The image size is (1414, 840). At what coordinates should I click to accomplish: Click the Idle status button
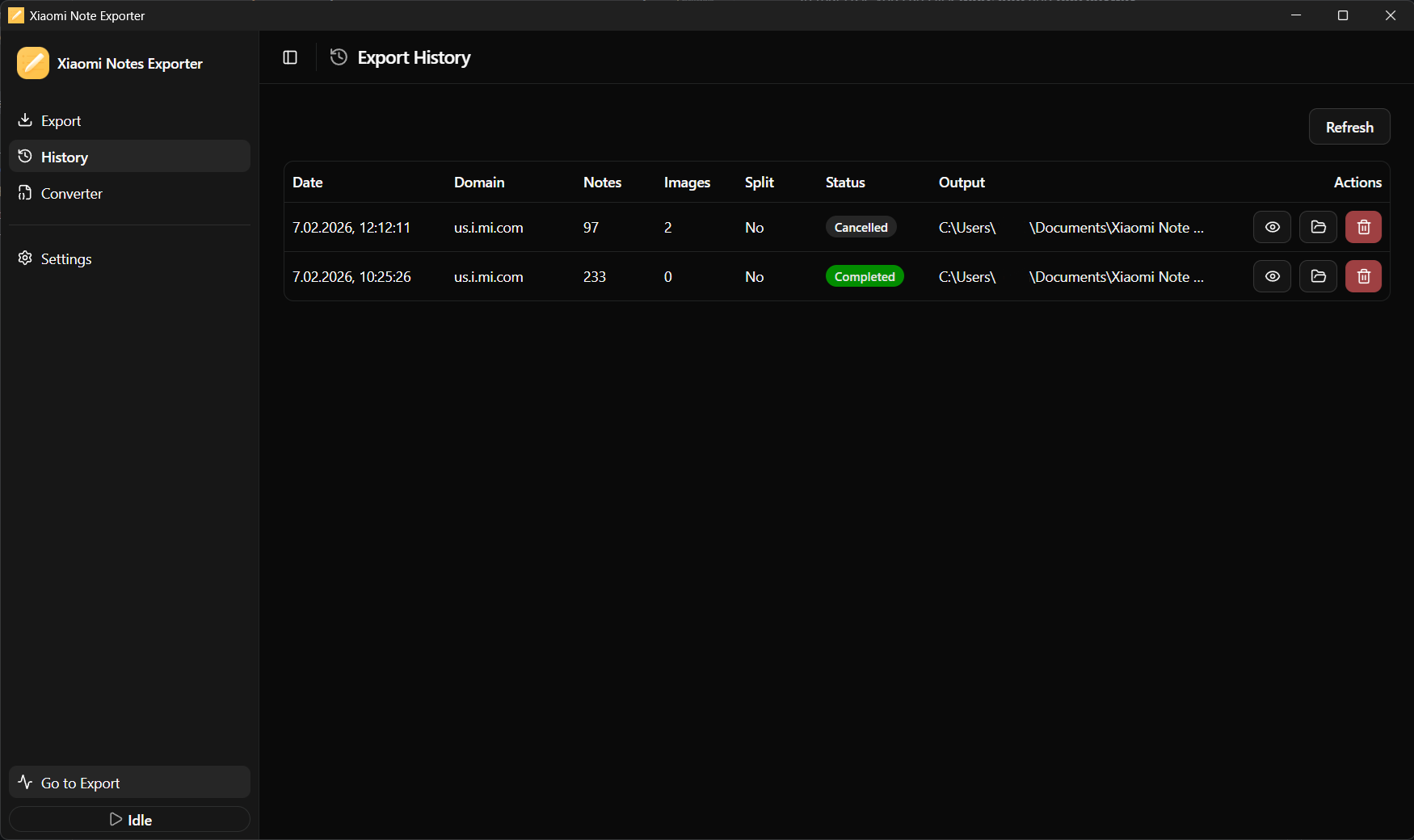pyautogui.click(x=129, y=820)
